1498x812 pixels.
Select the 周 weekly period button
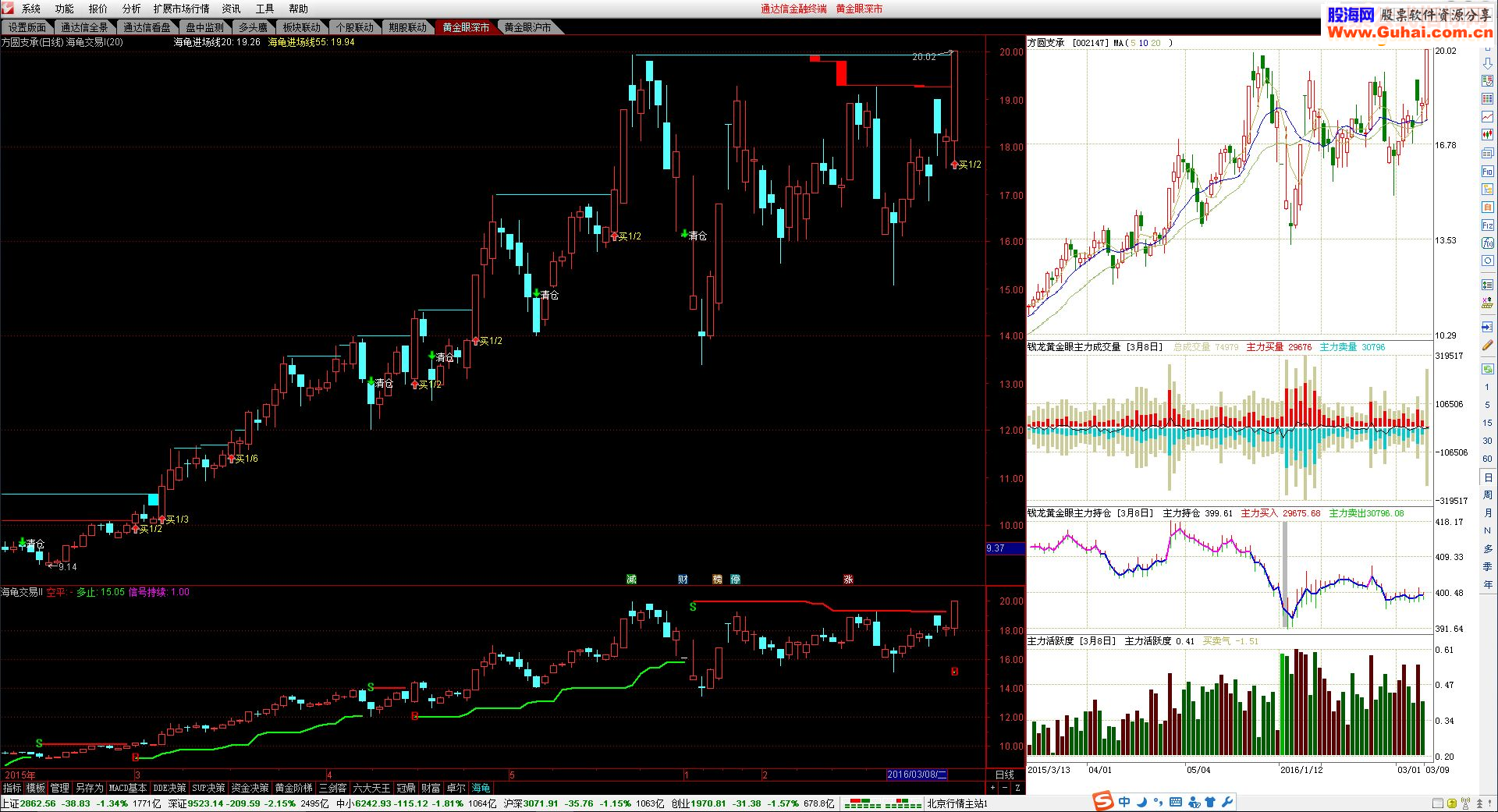(x=1487, y=495)
